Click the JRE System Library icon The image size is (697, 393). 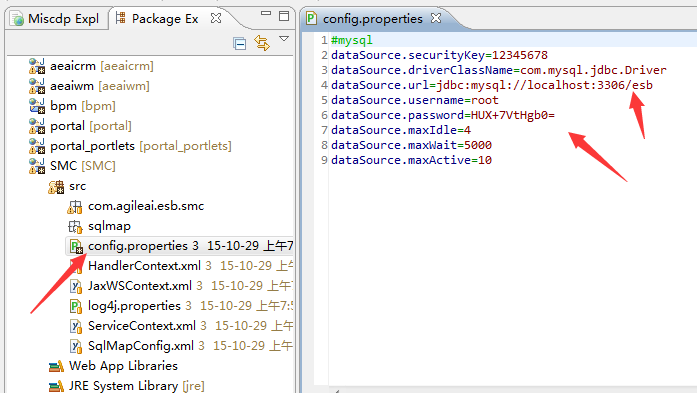pos(56,386)
